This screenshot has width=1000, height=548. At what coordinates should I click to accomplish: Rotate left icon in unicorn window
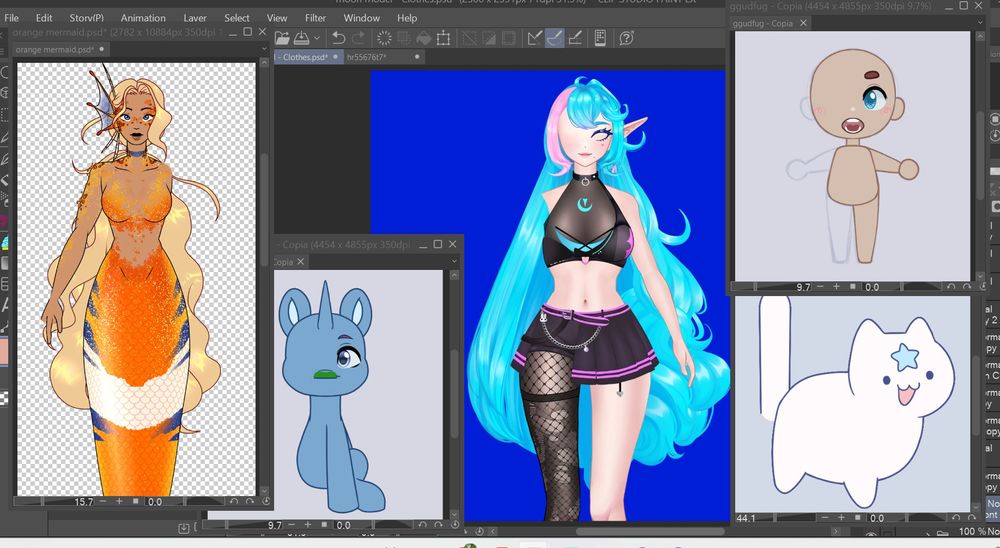click(x=423, y=525)
